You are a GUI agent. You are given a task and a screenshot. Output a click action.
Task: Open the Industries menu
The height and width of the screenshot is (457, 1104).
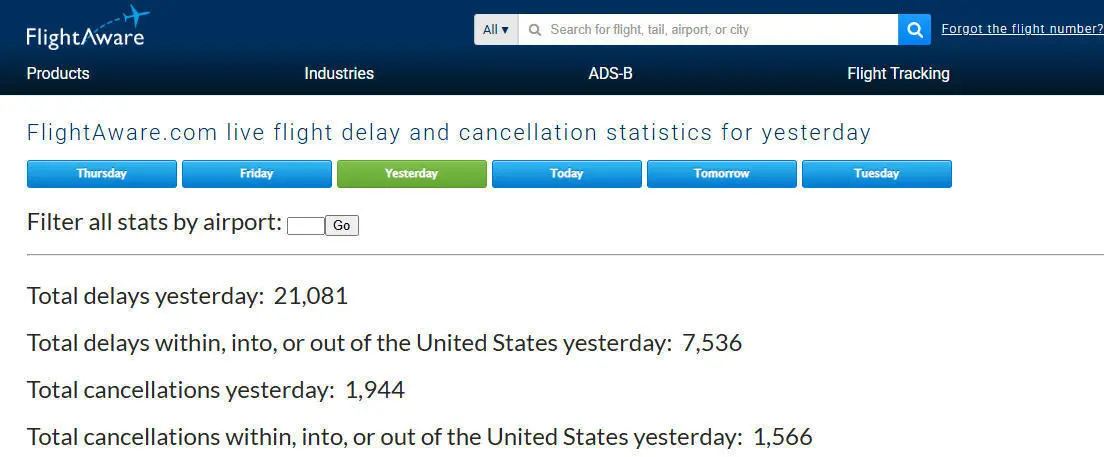click(339, 73)
